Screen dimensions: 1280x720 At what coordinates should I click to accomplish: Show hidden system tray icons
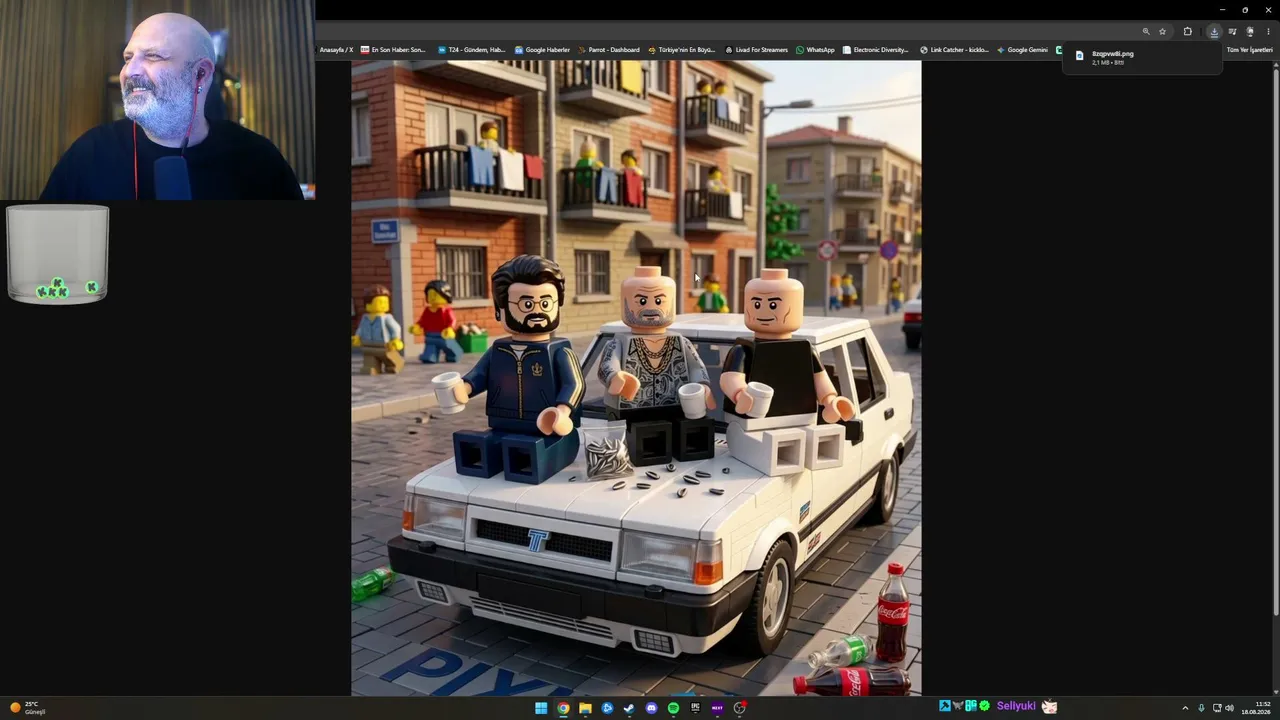pyautogui.click(x=1185, y=708)
